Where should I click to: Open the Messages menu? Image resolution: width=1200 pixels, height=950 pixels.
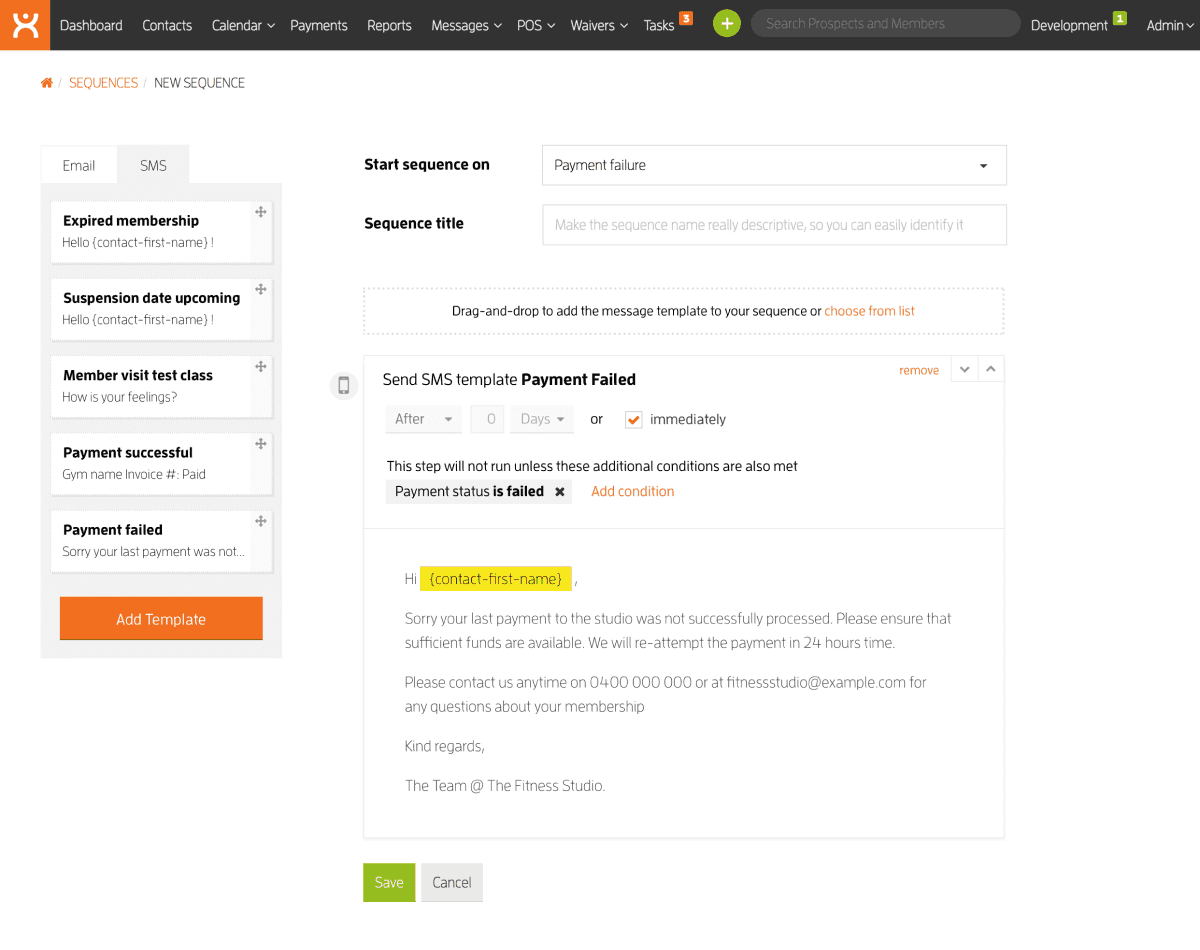[466, 25]
